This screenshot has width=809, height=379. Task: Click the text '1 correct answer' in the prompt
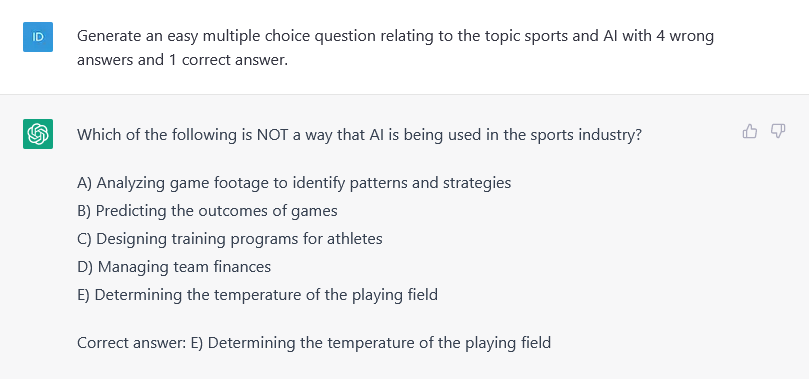click(x=229, y=60)
